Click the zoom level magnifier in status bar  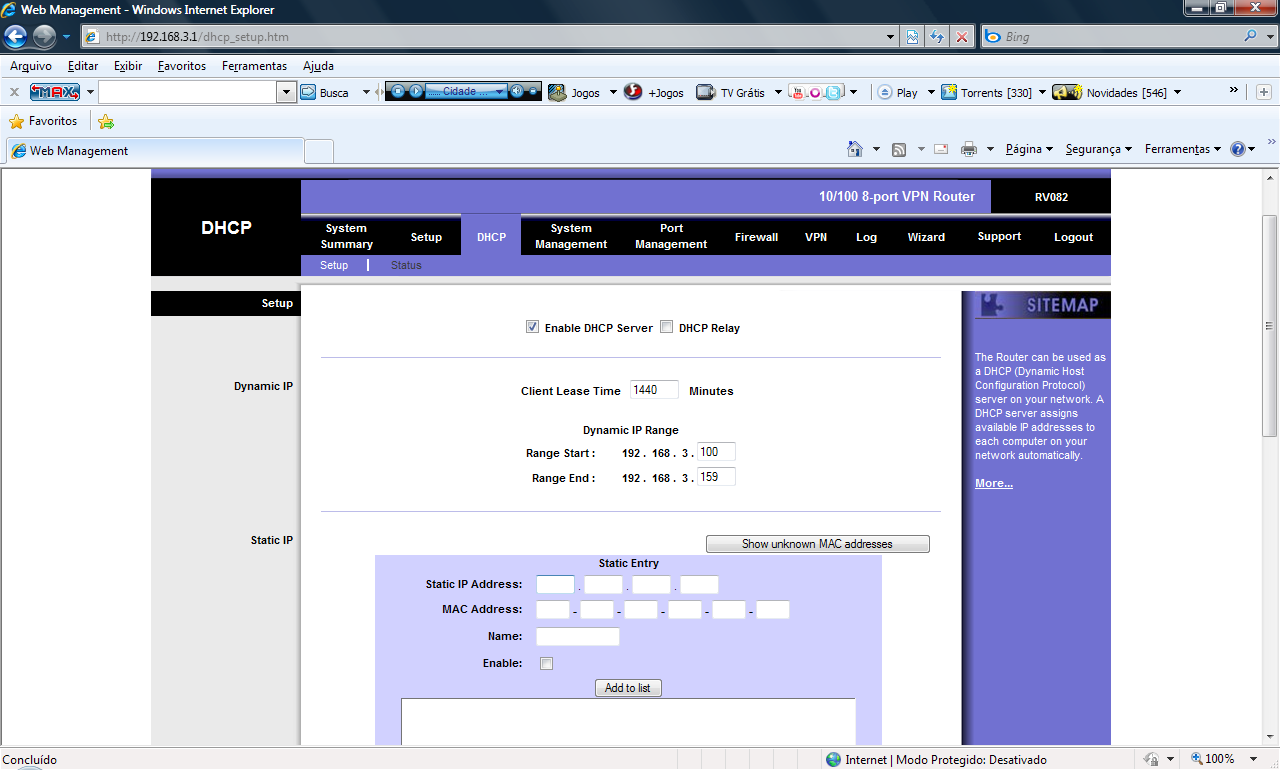coord(1196,759)
